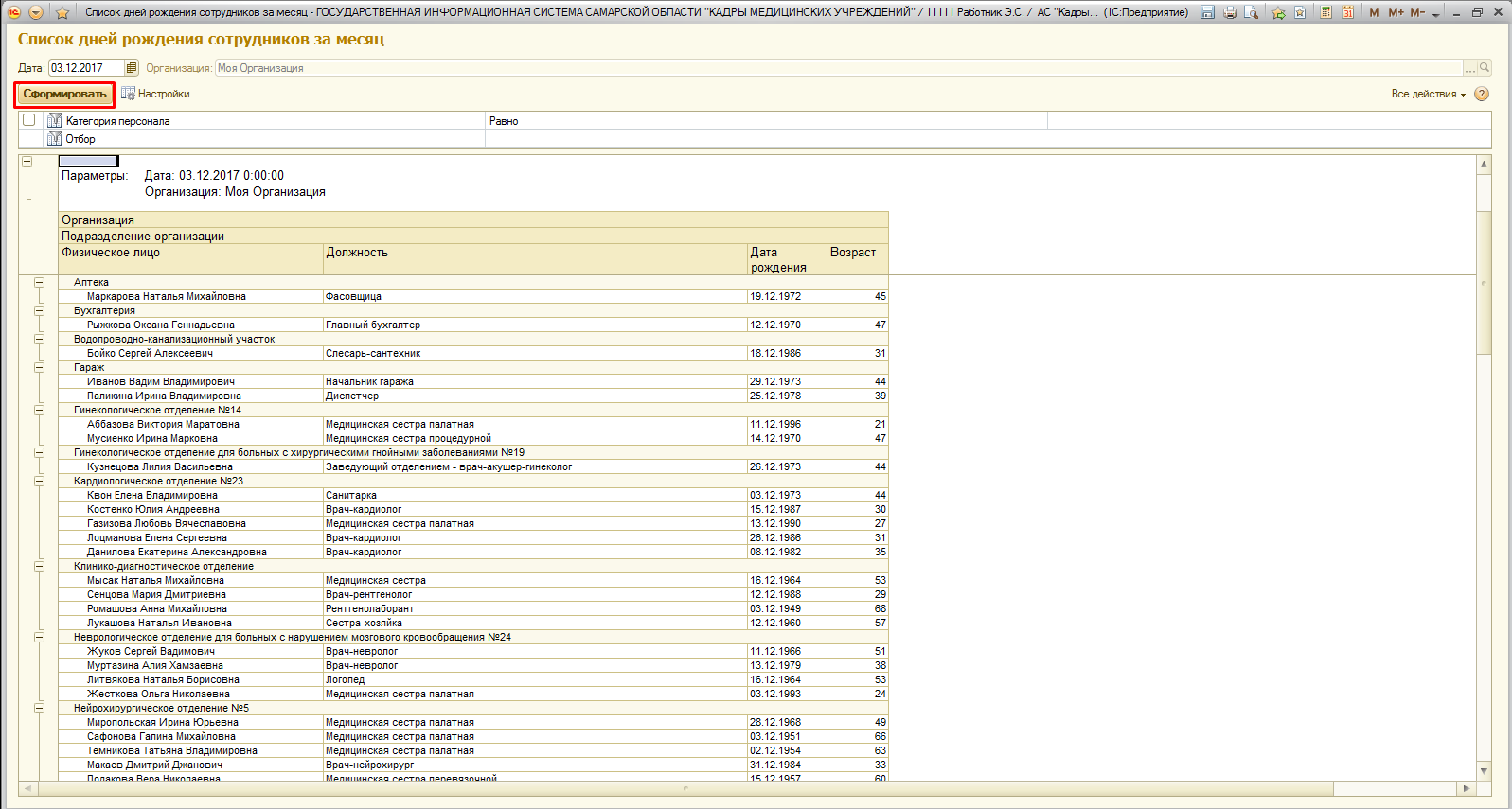The width and height of the screenshot is (1512, 809).
Task: Click the Save (floppy disk) icon
Action: pyautogui.click(x=1207, y=12)
